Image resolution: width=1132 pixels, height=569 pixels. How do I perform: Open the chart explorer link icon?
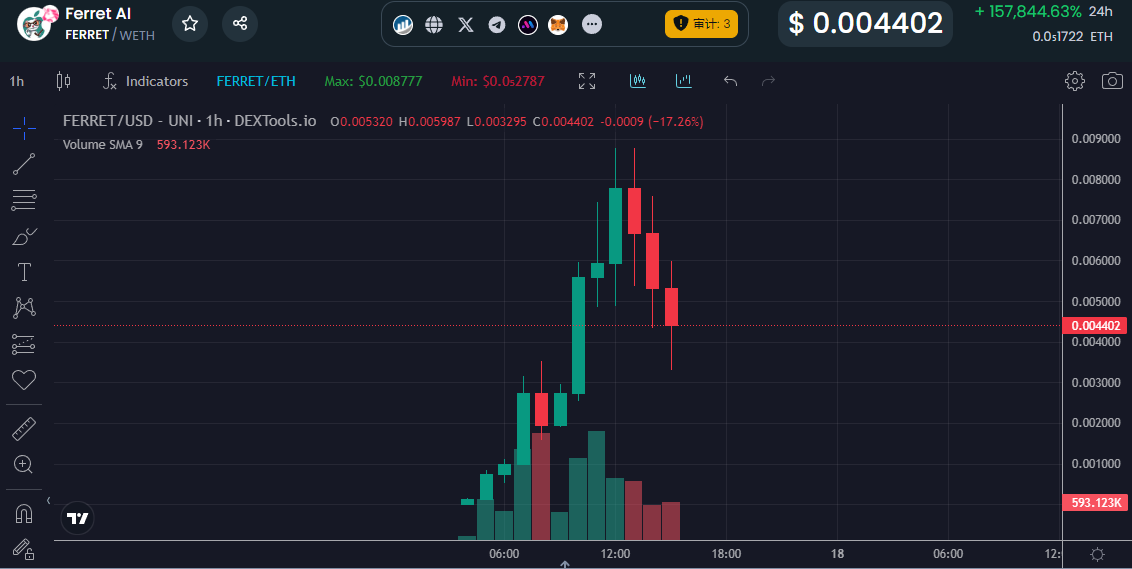coord(403,25)
